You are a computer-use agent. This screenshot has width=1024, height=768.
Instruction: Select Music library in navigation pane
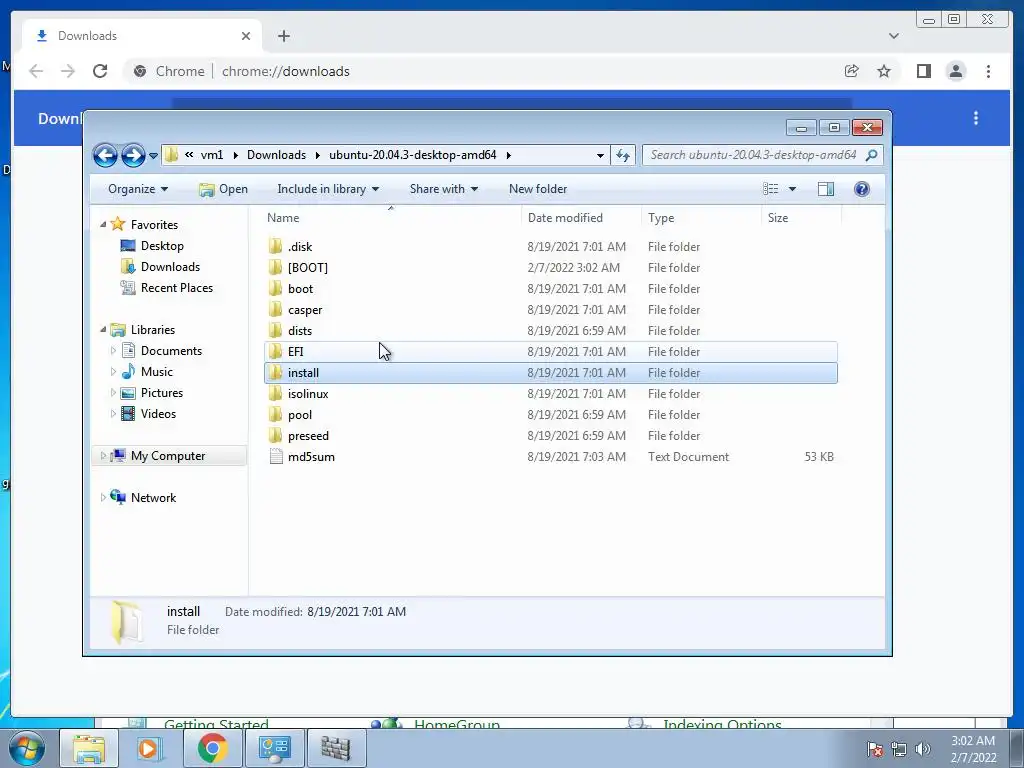point(156,372)
